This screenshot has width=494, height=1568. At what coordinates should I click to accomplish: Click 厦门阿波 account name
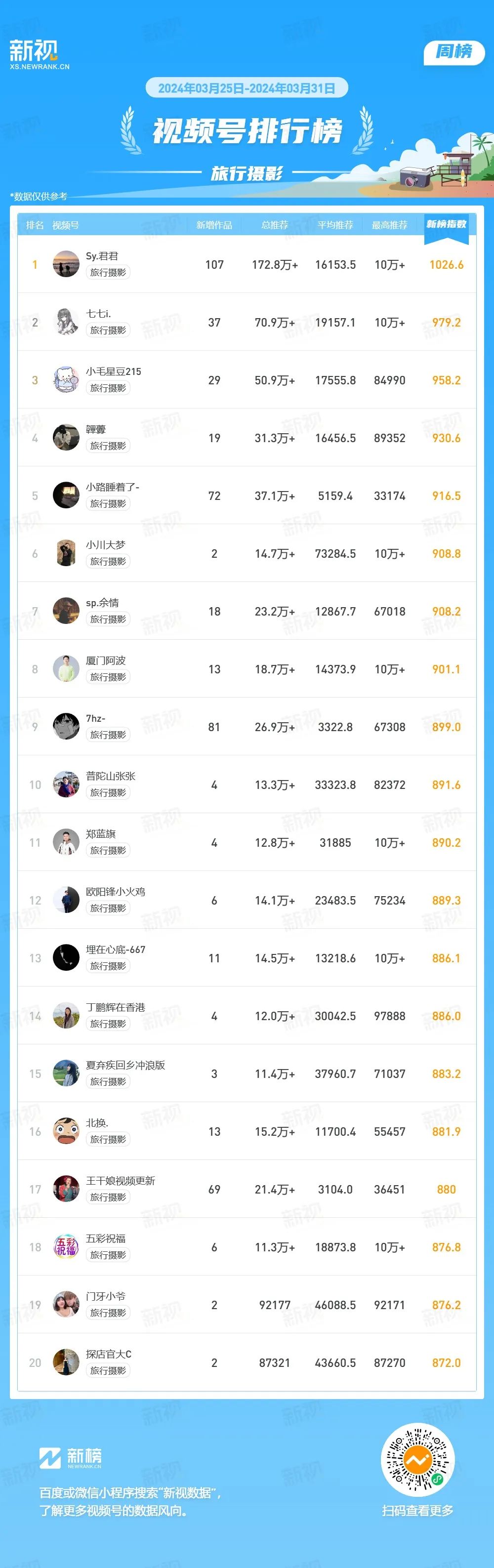pyautogui.click(x=106, y=660)
